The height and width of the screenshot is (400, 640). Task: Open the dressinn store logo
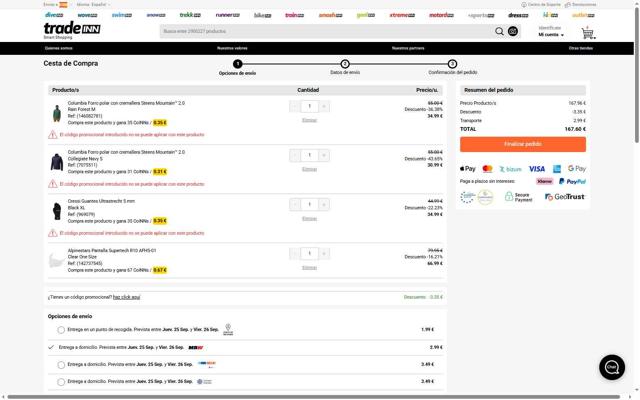click(518, 15)
